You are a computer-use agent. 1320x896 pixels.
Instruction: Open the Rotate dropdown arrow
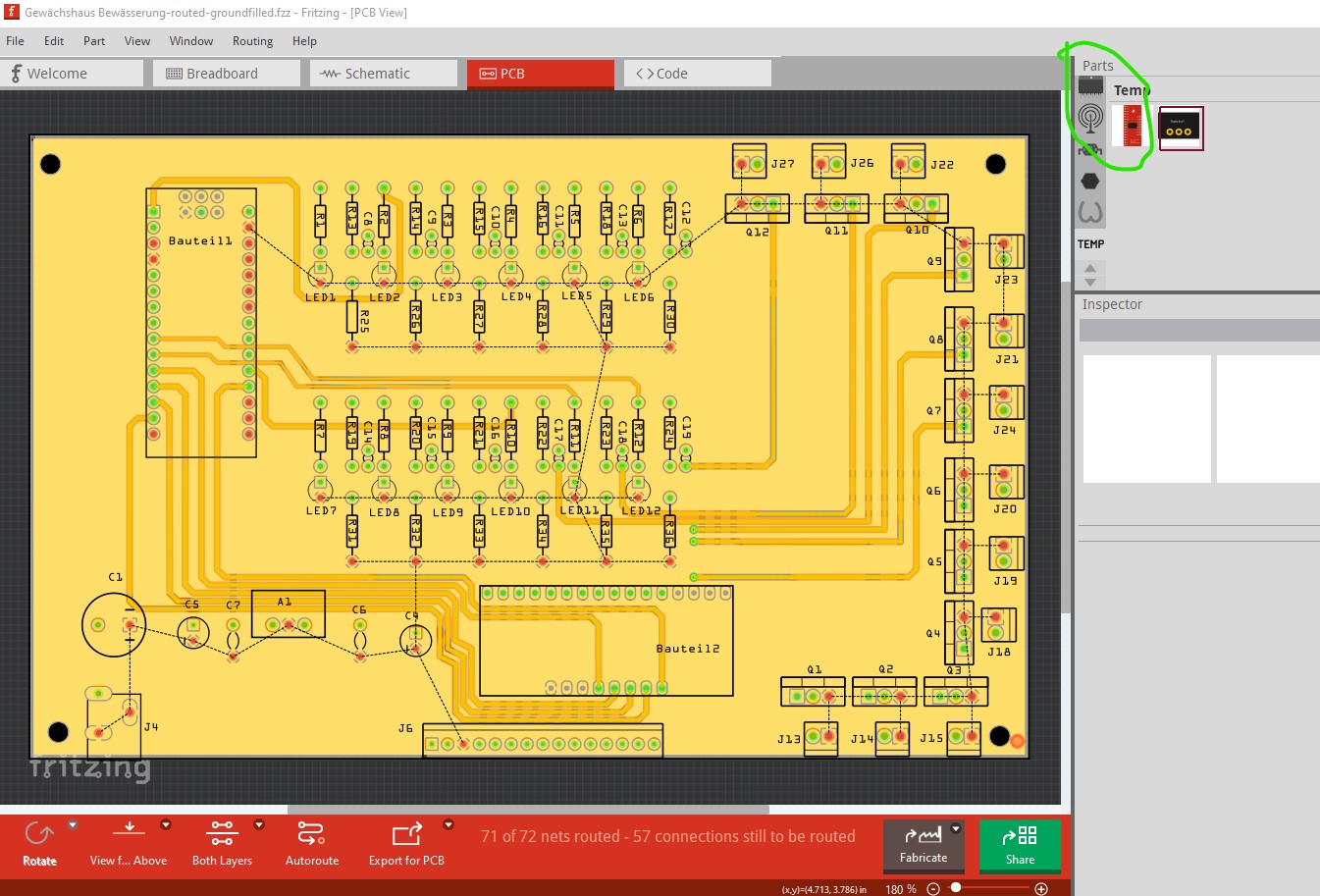pyautogui.click(x=73, y=825)
